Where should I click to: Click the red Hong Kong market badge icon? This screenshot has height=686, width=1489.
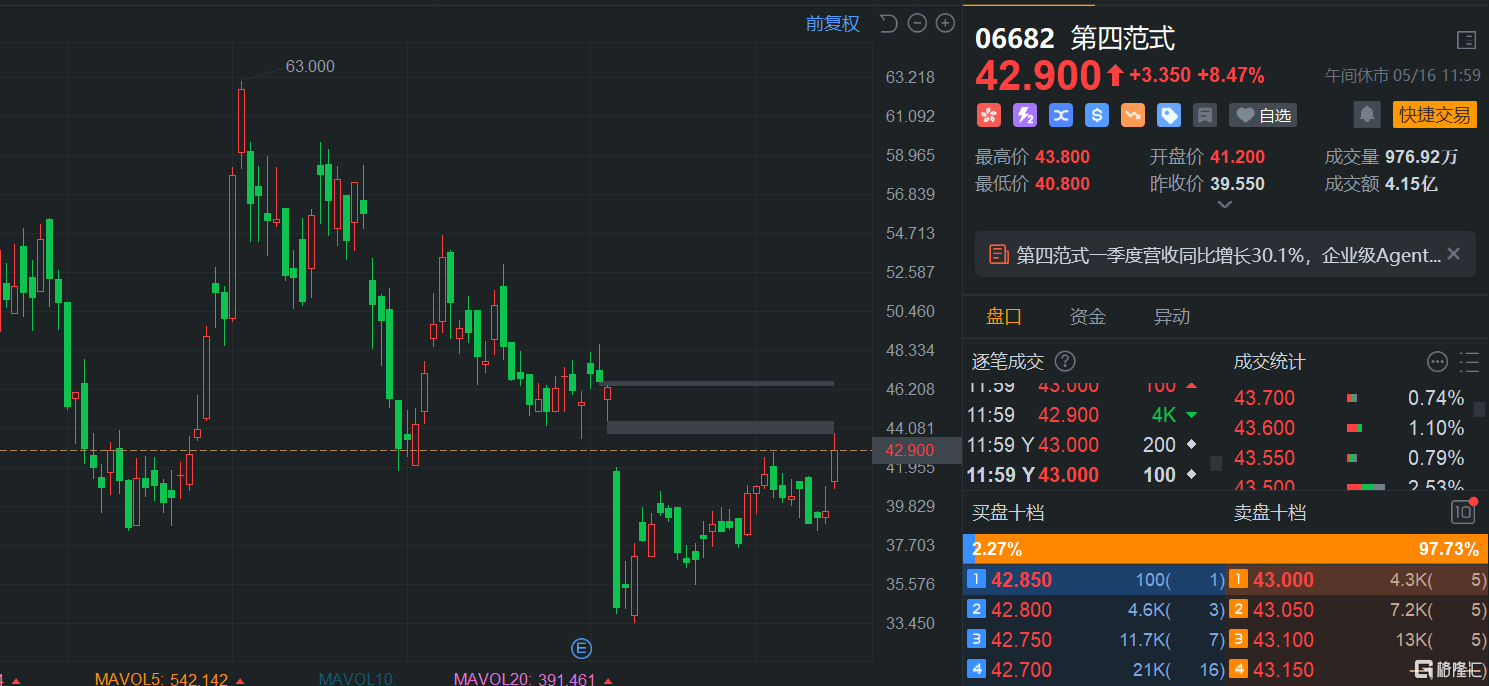point(989,115)
